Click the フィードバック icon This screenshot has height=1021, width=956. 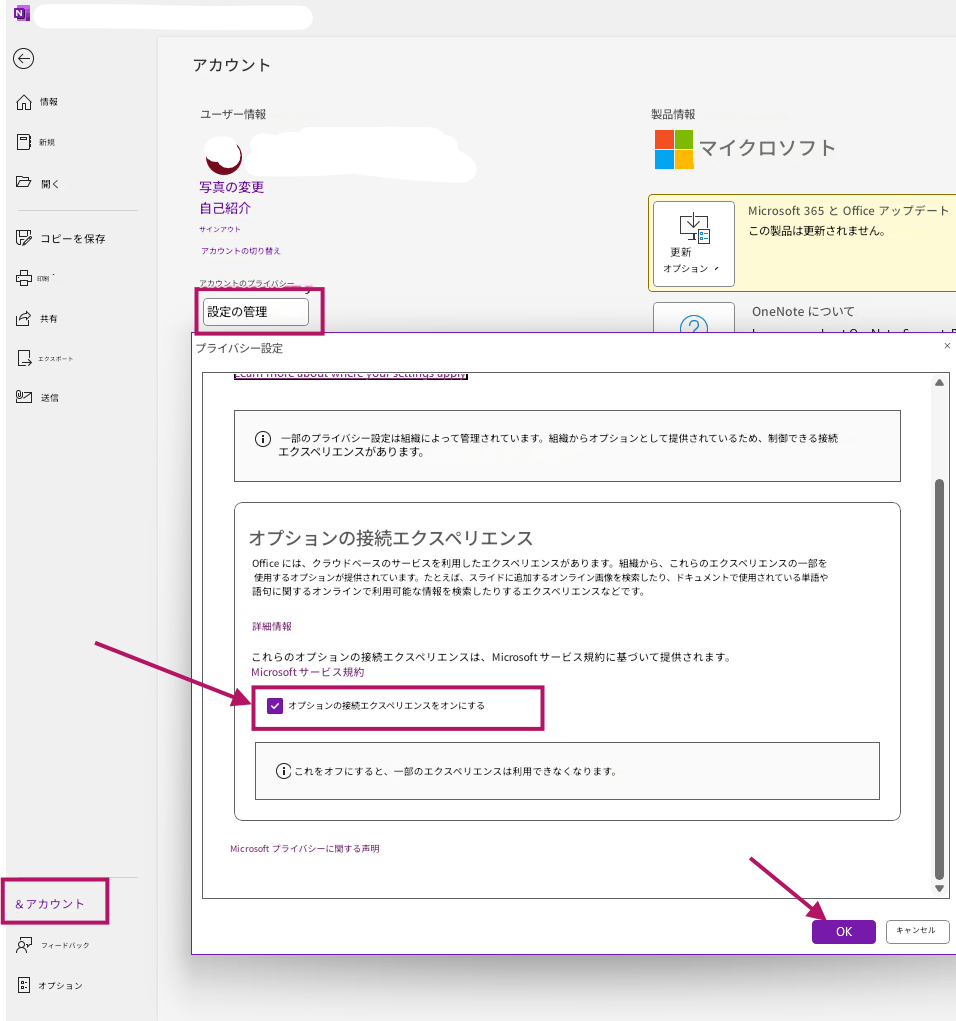click(x=24, y=945)
